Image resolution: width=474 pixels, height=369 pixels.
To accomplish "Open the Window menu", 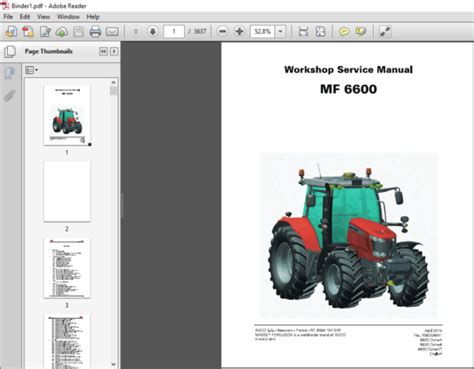I will click(68, 17).
